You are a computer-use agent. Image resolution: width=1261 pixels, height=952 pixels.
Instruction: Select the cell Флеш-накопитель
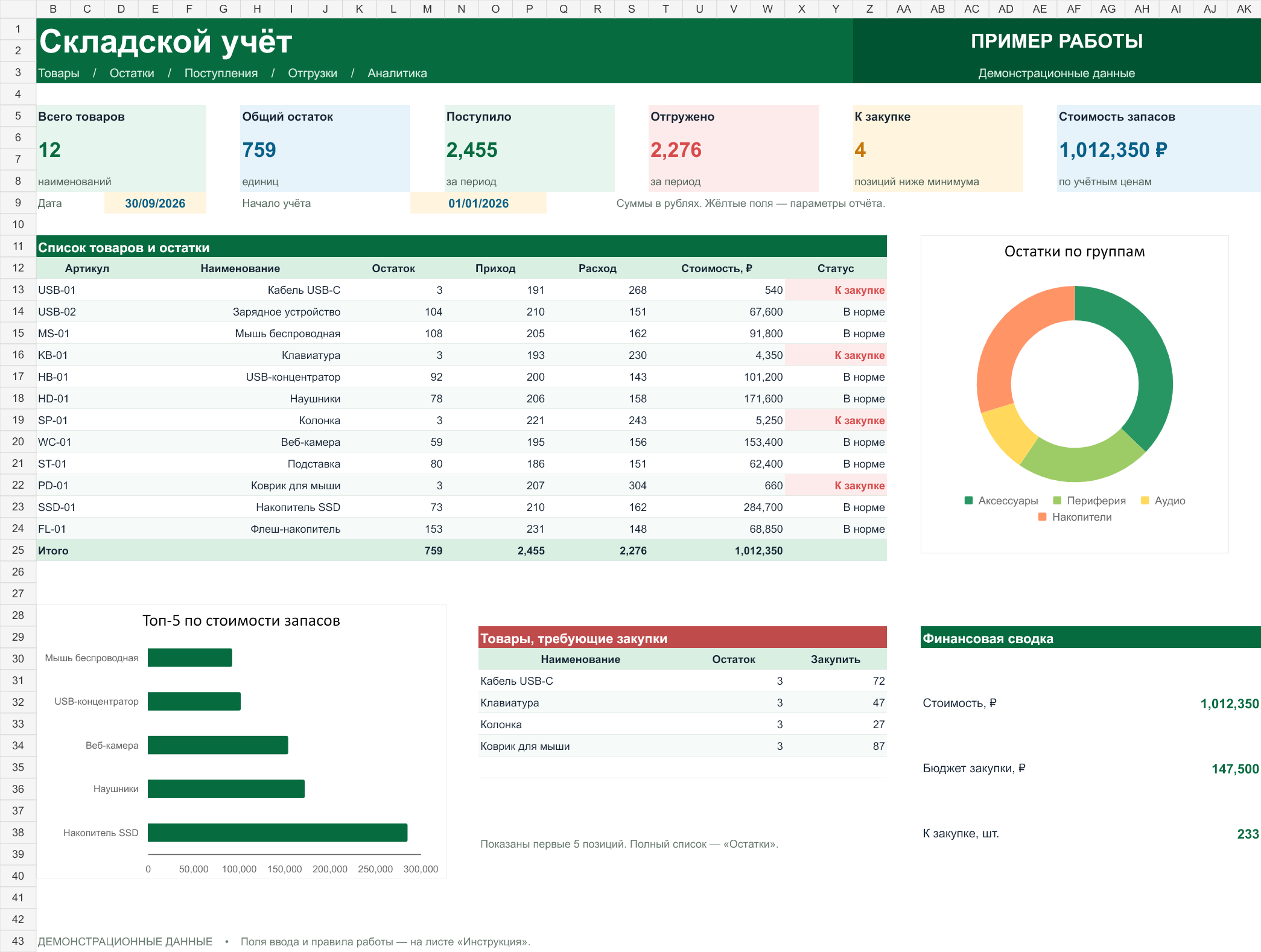coord(240,528)
